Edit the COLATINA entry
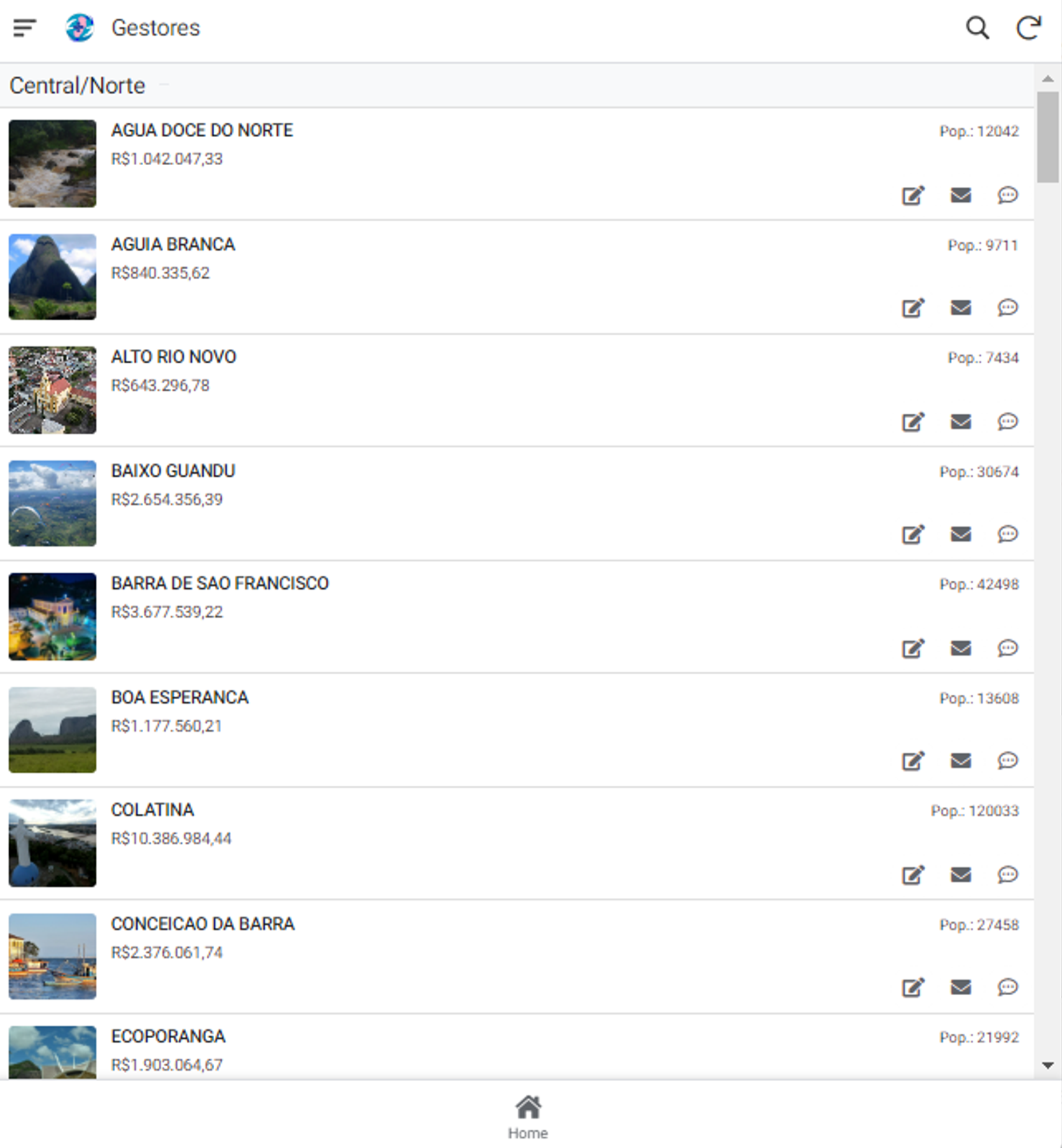1062x1148 pixels. click(912, 875)
